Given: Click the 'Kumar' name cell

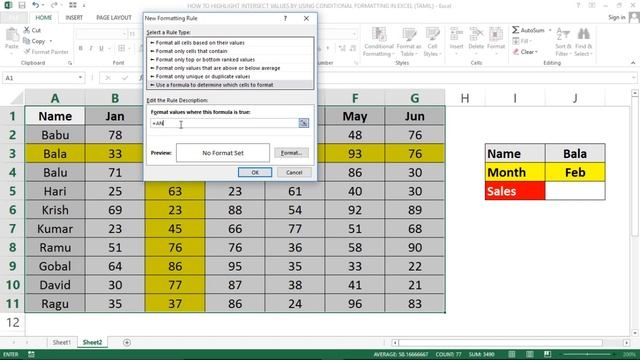Looking at the screenshot, I should 55,229.
